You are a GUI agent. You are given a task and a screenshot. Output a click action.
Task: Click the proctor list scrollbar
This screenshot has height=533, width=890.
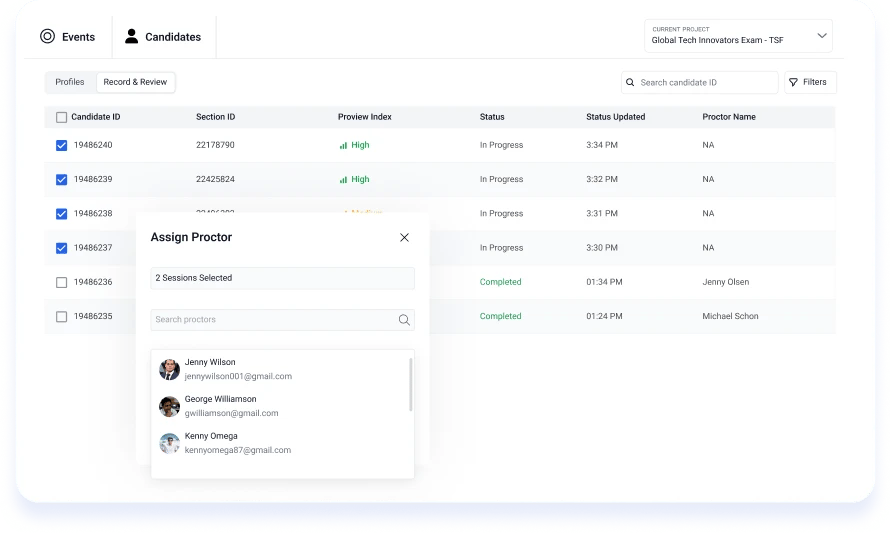pos(410,384)
